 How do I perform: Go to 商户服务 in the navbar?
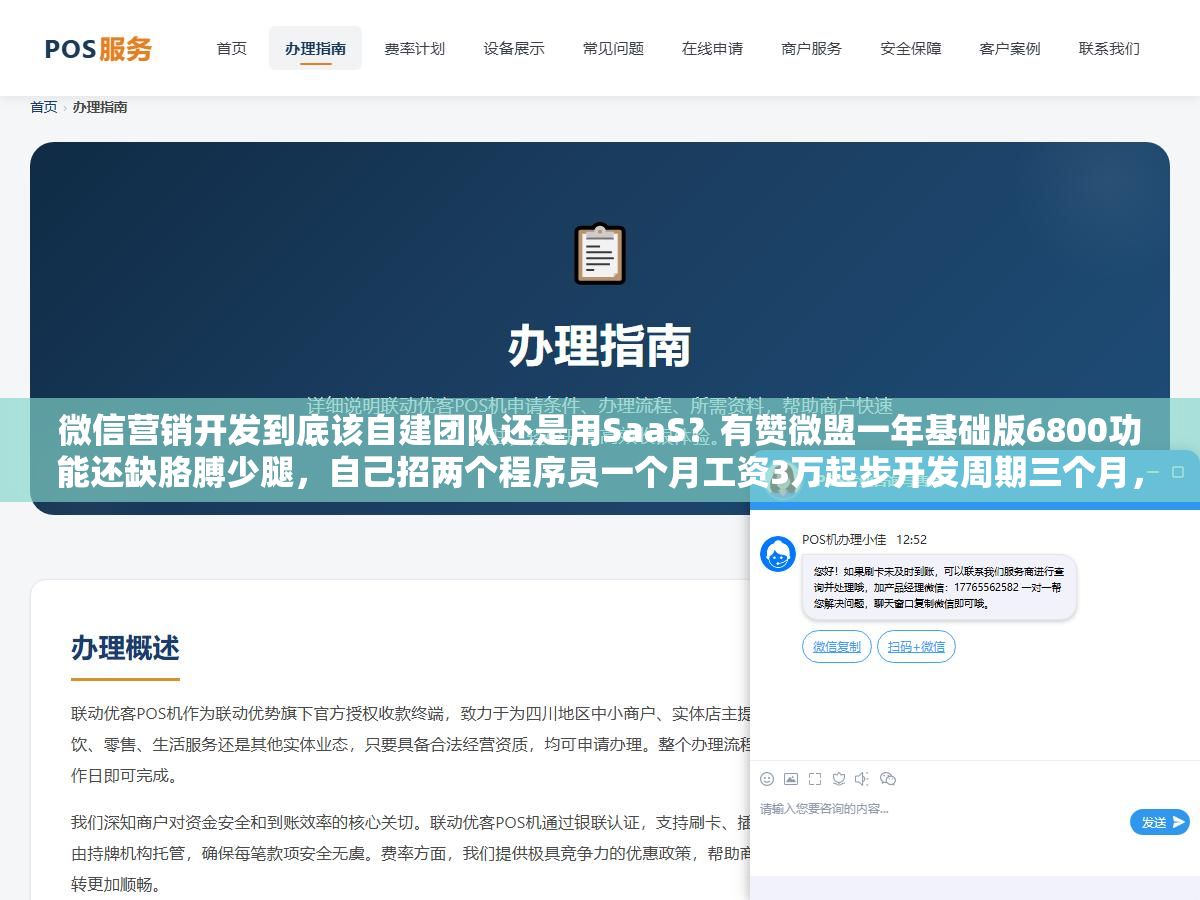point(811,48)
